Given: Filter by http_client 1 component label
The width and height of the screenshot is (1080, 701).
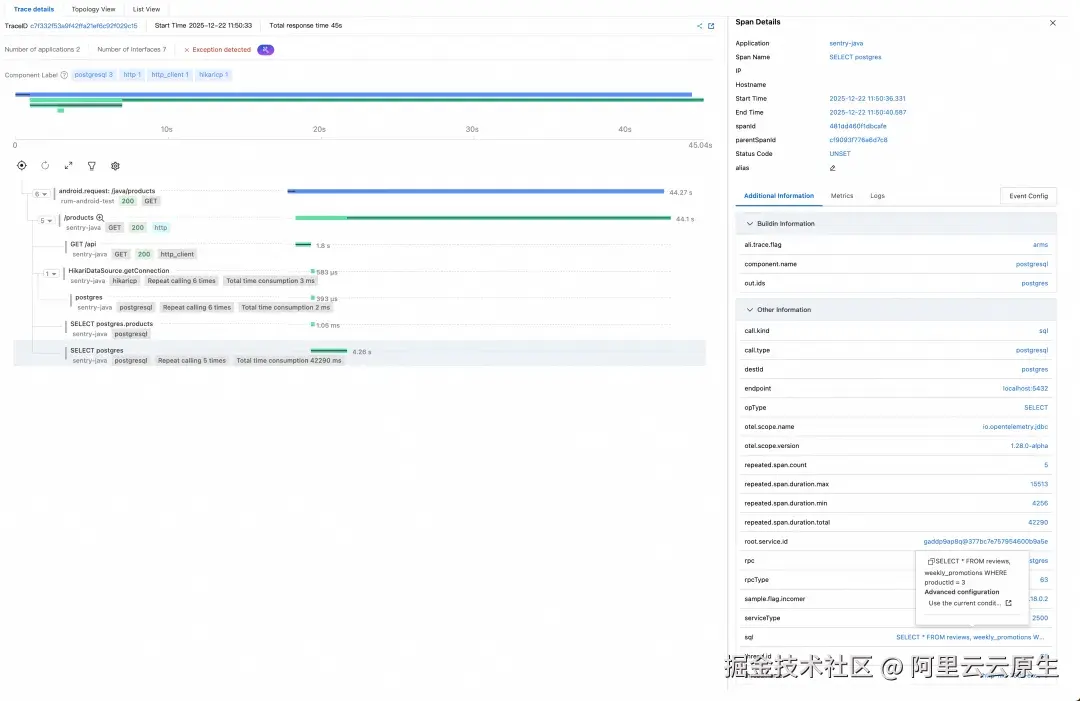Looking at the screenshot, I should tap(169, 75).
